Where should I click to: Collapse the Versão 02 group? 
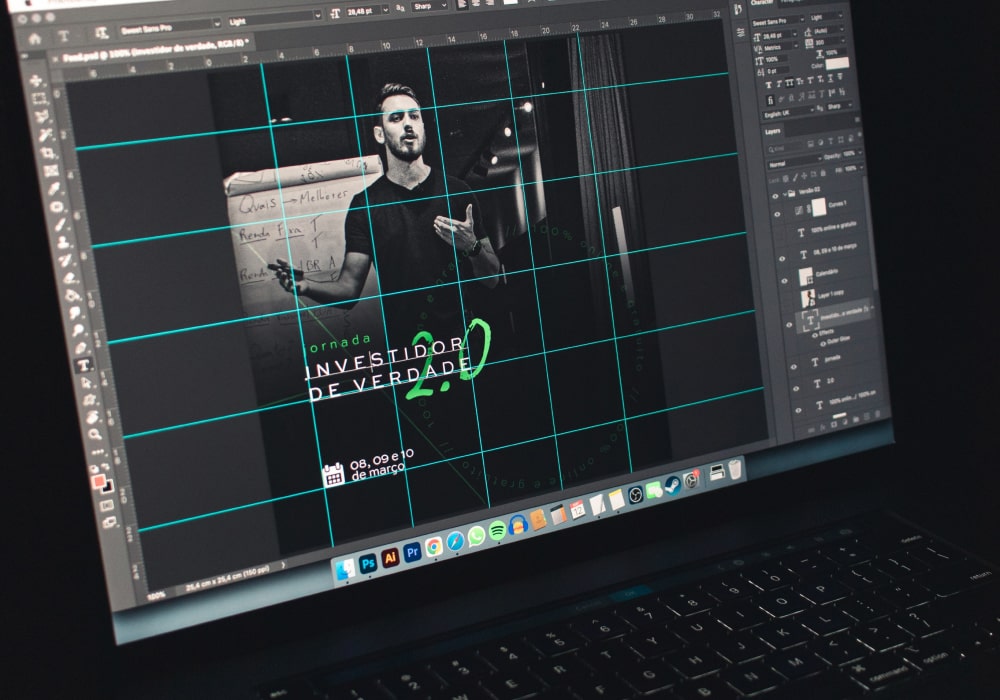pos(785,195)
